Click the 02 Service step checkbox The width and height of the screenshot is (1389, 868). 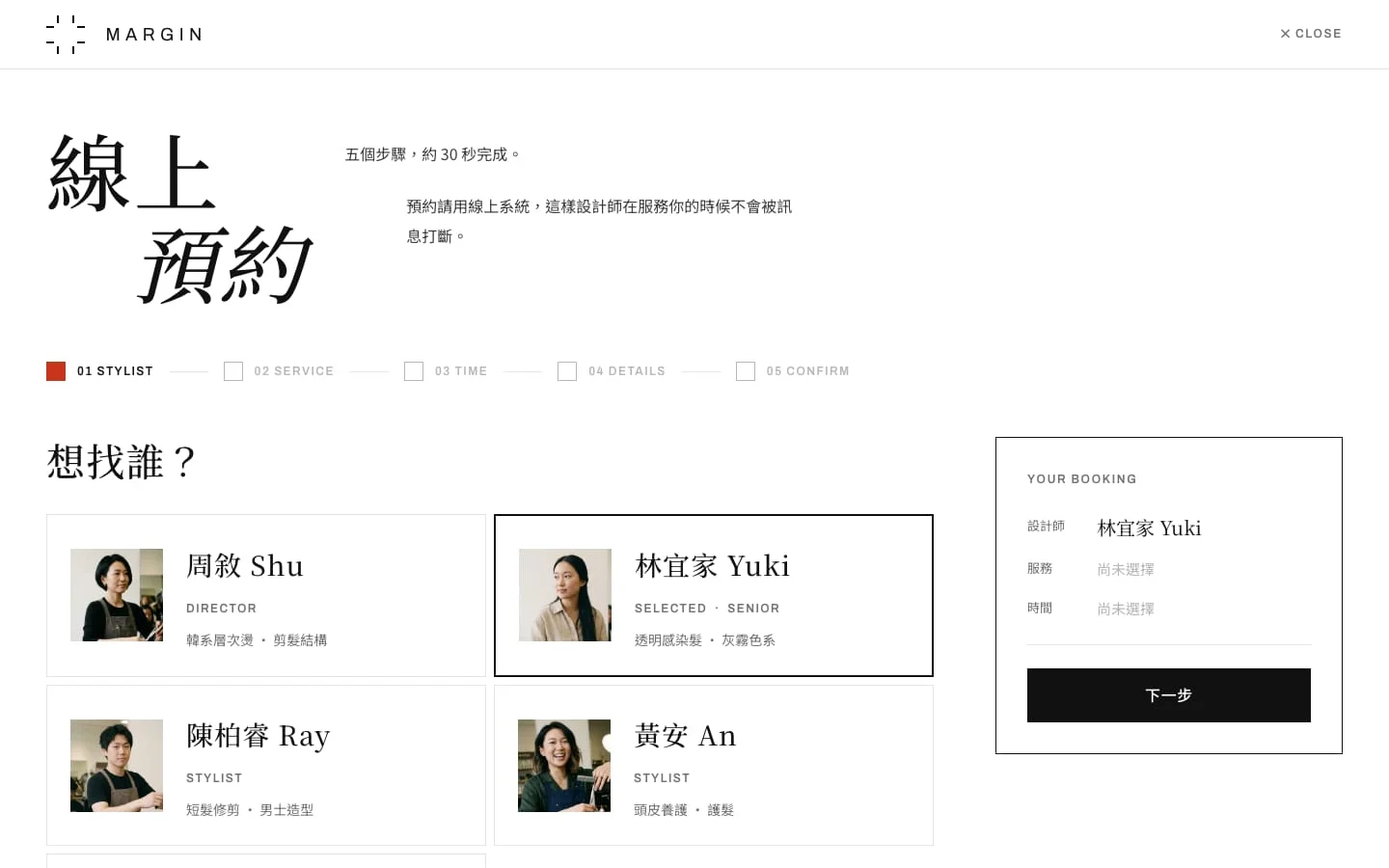[x=233, y=371]
